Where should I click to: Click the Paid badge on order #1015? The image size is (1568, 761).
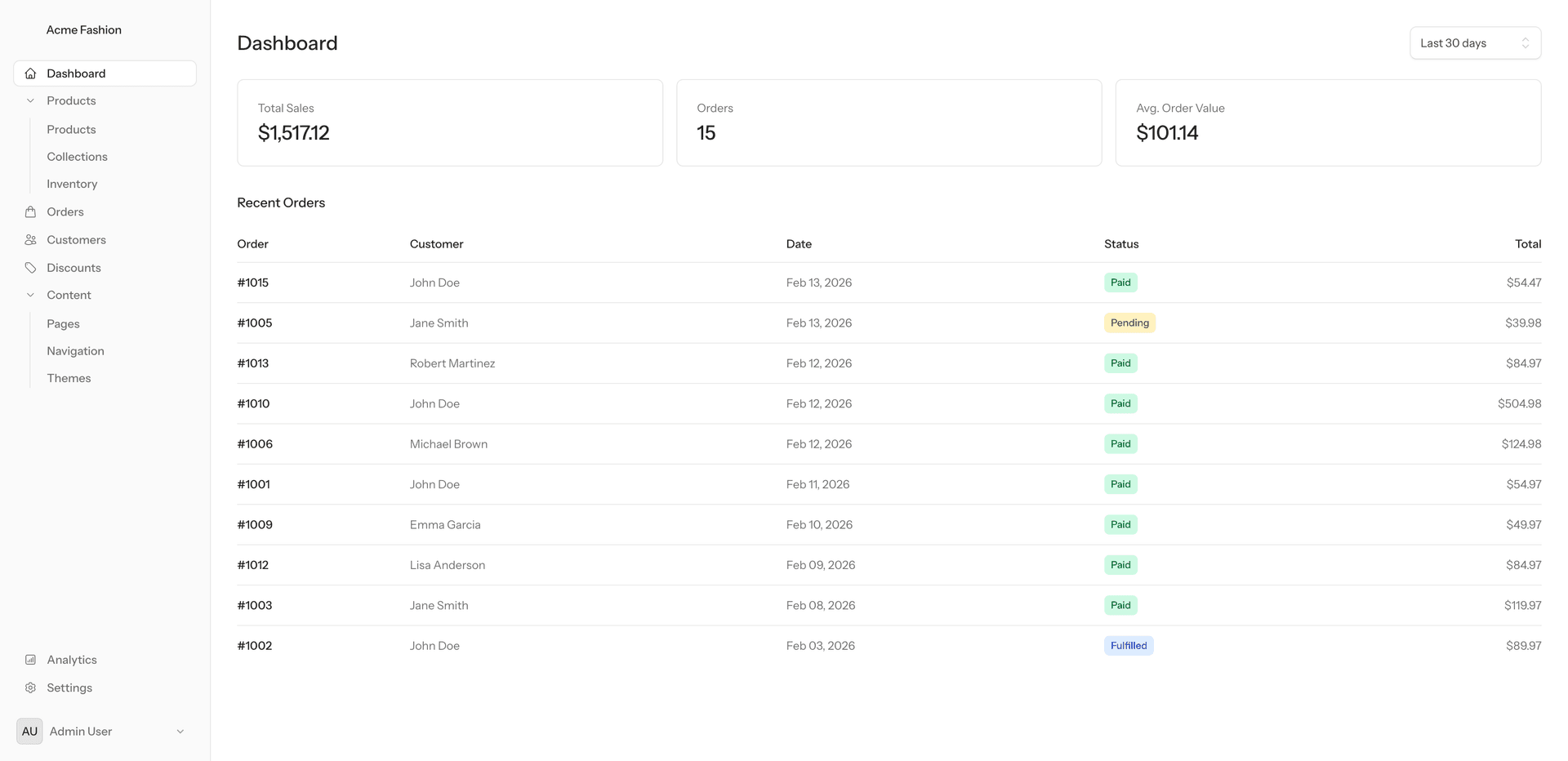(1120, 282)
